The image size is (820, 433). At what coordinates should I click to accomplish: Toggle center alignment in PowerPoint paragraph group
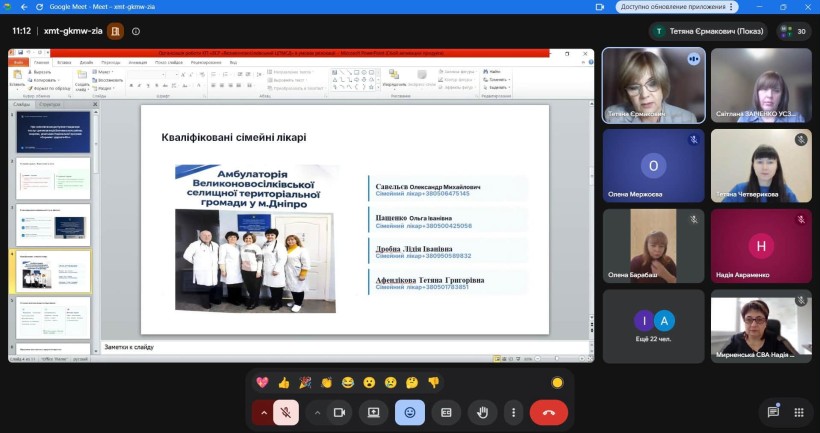pyautogui.click(x=222, y=85)
